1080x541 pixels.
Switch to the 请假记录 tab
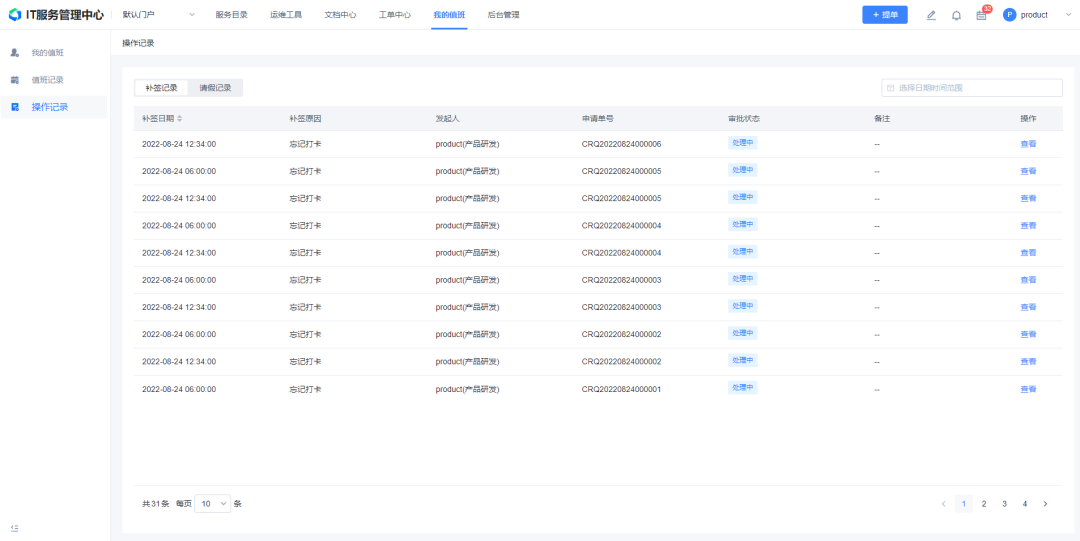(x=216, y=88)
